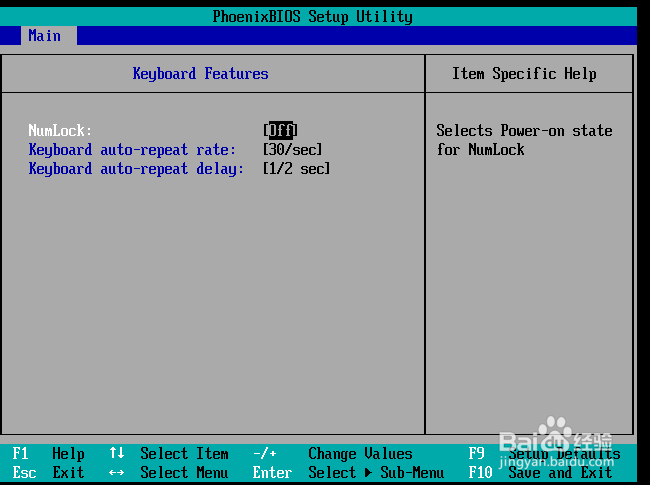Click the -/+ Change Values hint
The width and height of the screenshot is (650, 485).
[x=332, y=453]
